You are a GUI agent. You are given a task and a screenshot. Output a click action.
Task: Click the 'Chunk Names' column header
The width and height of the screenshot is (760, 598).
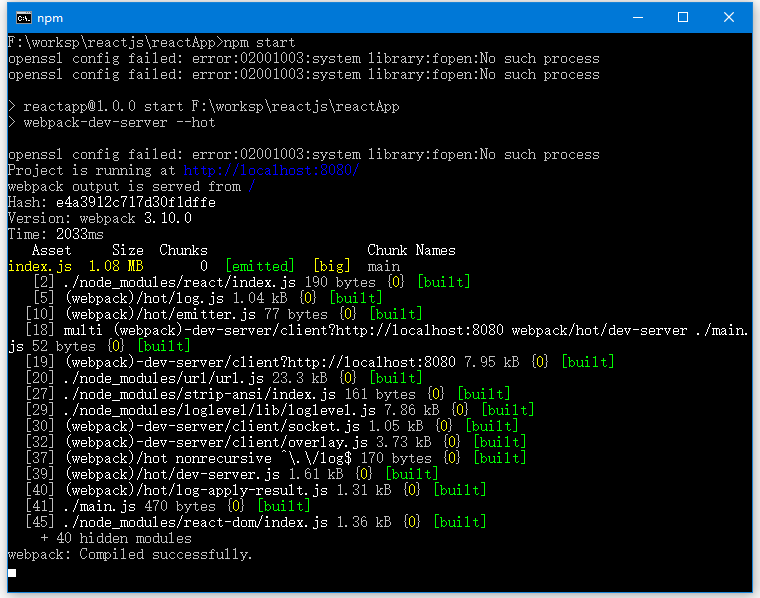pyautogui.click(x=411, y=250)
